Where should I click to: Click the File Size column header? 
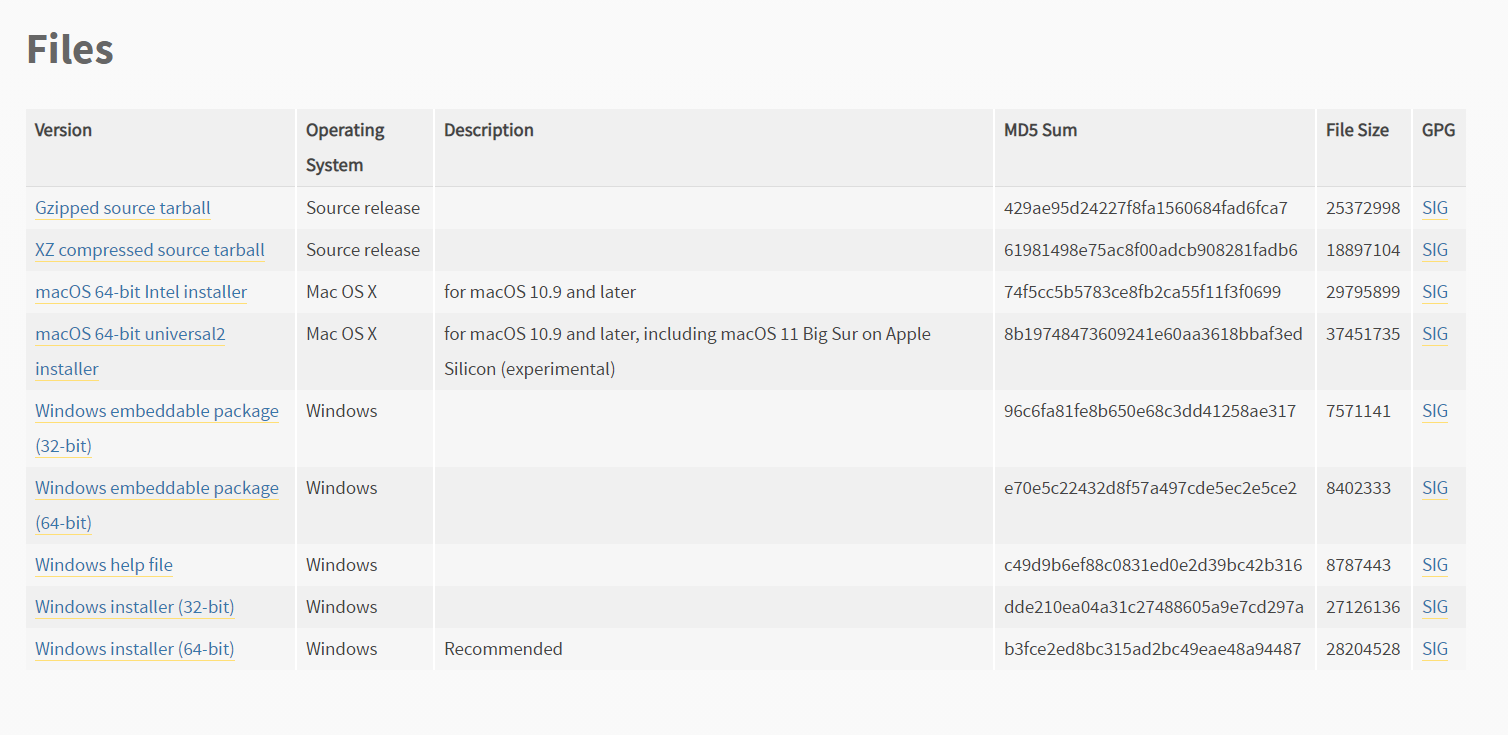point(1357,130)
